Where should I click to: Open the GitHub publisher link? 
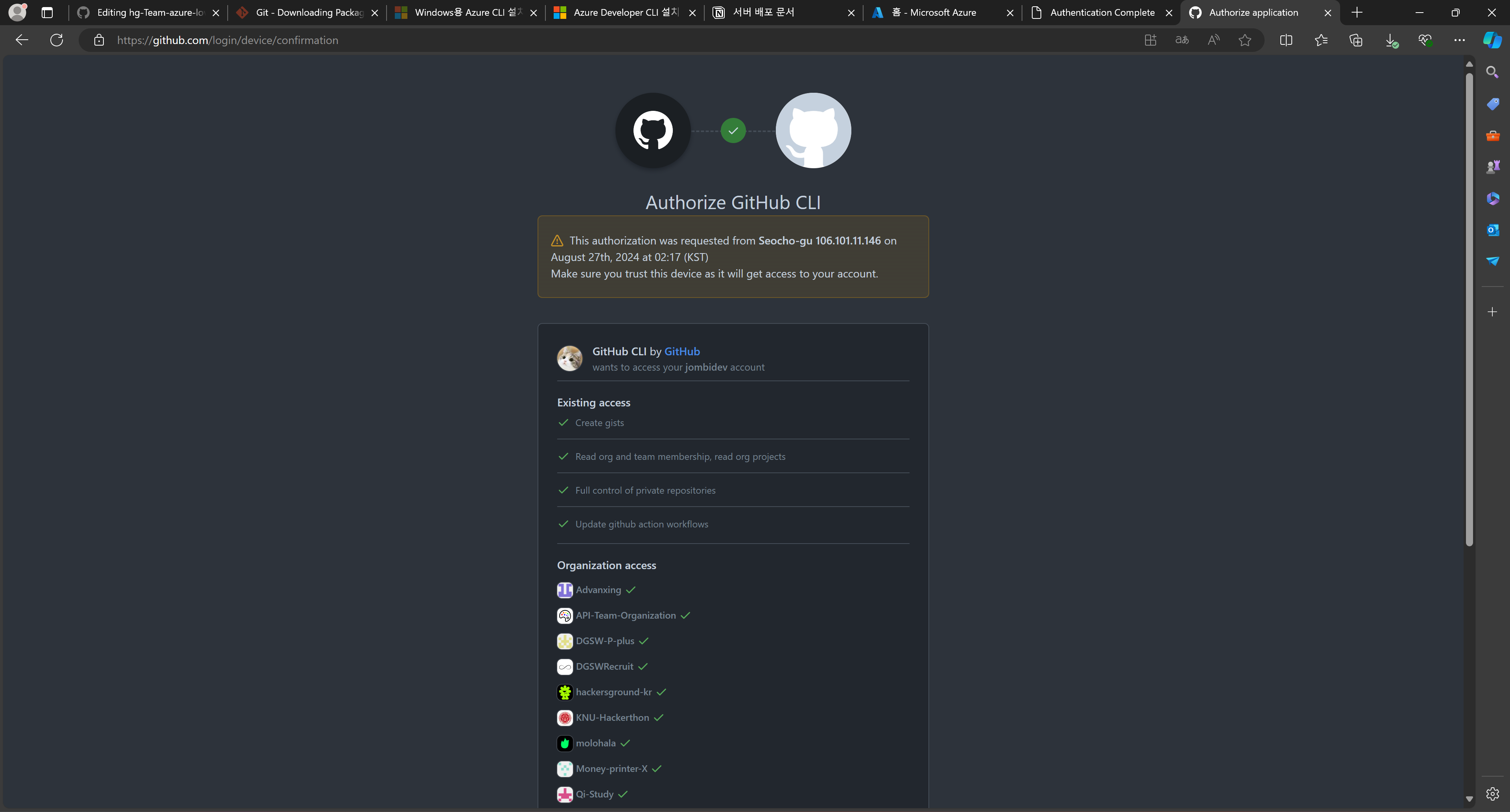tap(682, 351)
